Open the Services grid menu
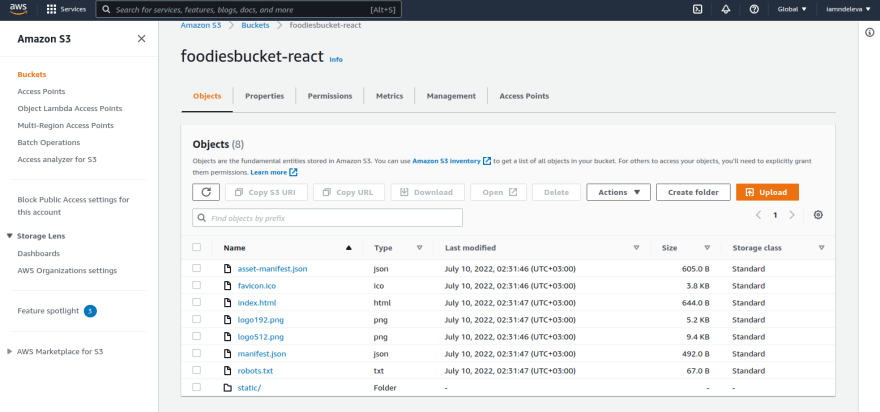Screen dimensions: 880x412 (66, 10)
